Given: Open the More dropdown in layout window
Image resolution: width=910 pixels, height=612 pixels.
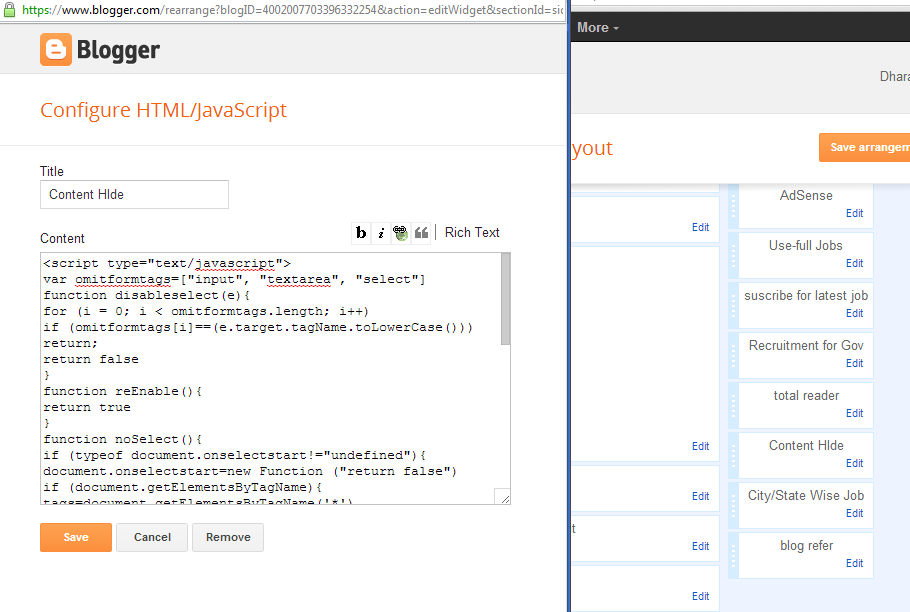Looking at the screenshot, I should (x=598, y=27).
